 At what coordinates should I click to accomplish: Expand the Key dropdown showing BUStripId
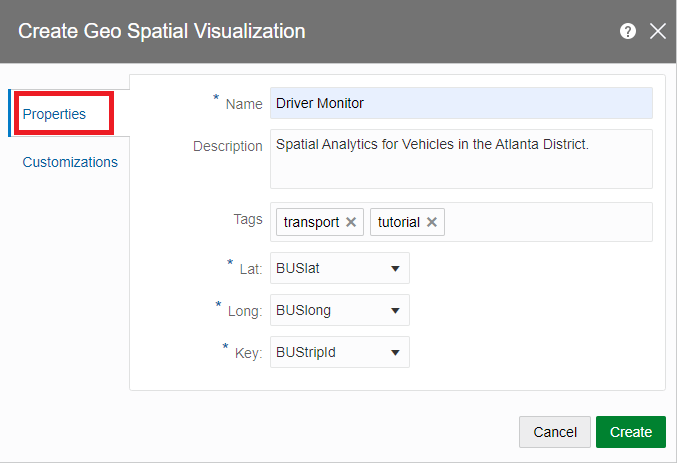click(x=340, y=352)
